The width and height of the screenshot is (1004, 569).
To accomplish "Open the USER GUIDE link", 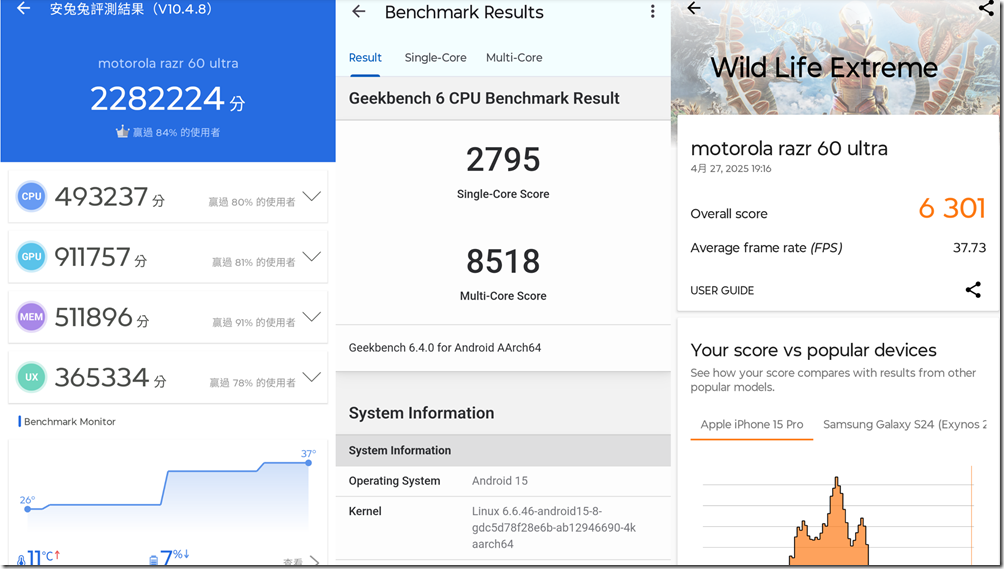I will (x=722, y=291).
